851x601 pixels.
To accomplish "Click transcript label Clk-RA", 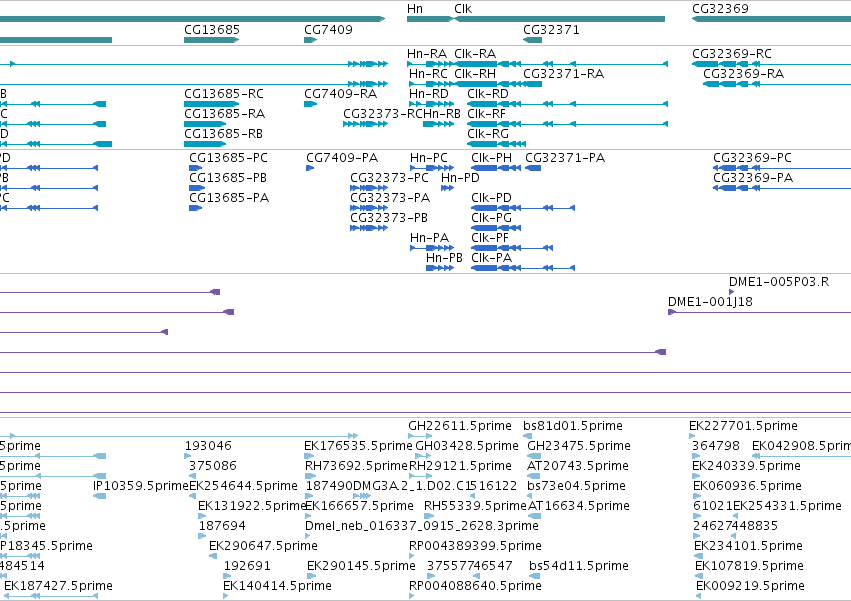I will 475,54.
